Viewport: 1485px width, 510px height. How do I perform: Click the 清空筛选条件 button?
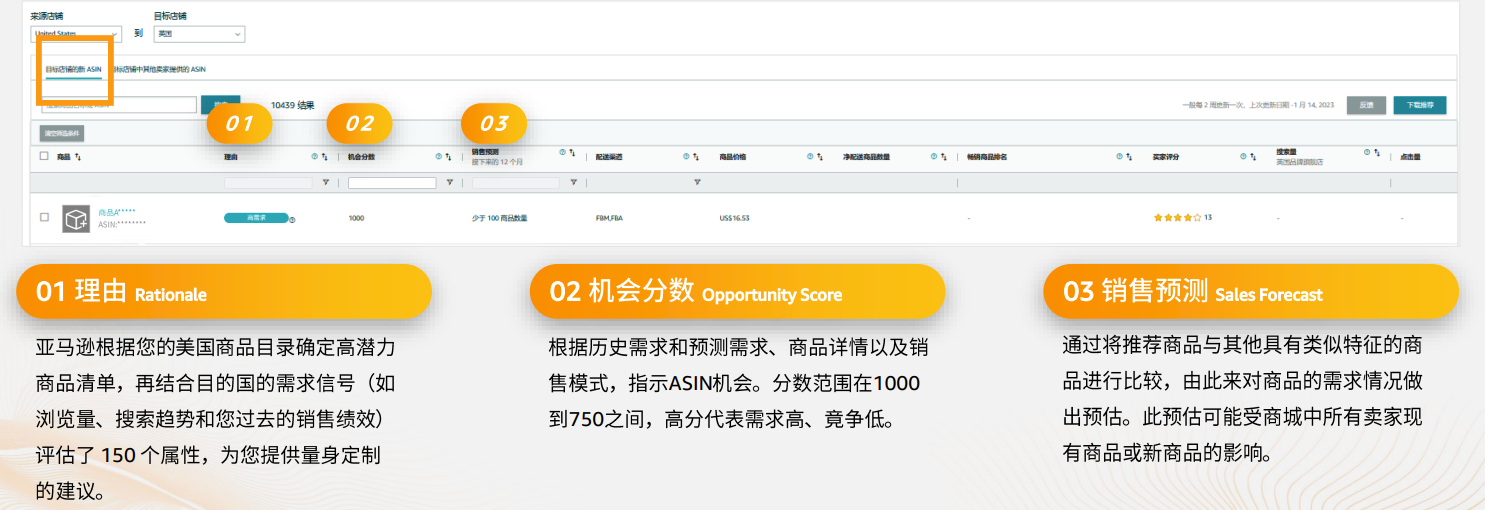click(x=61, y=132)
